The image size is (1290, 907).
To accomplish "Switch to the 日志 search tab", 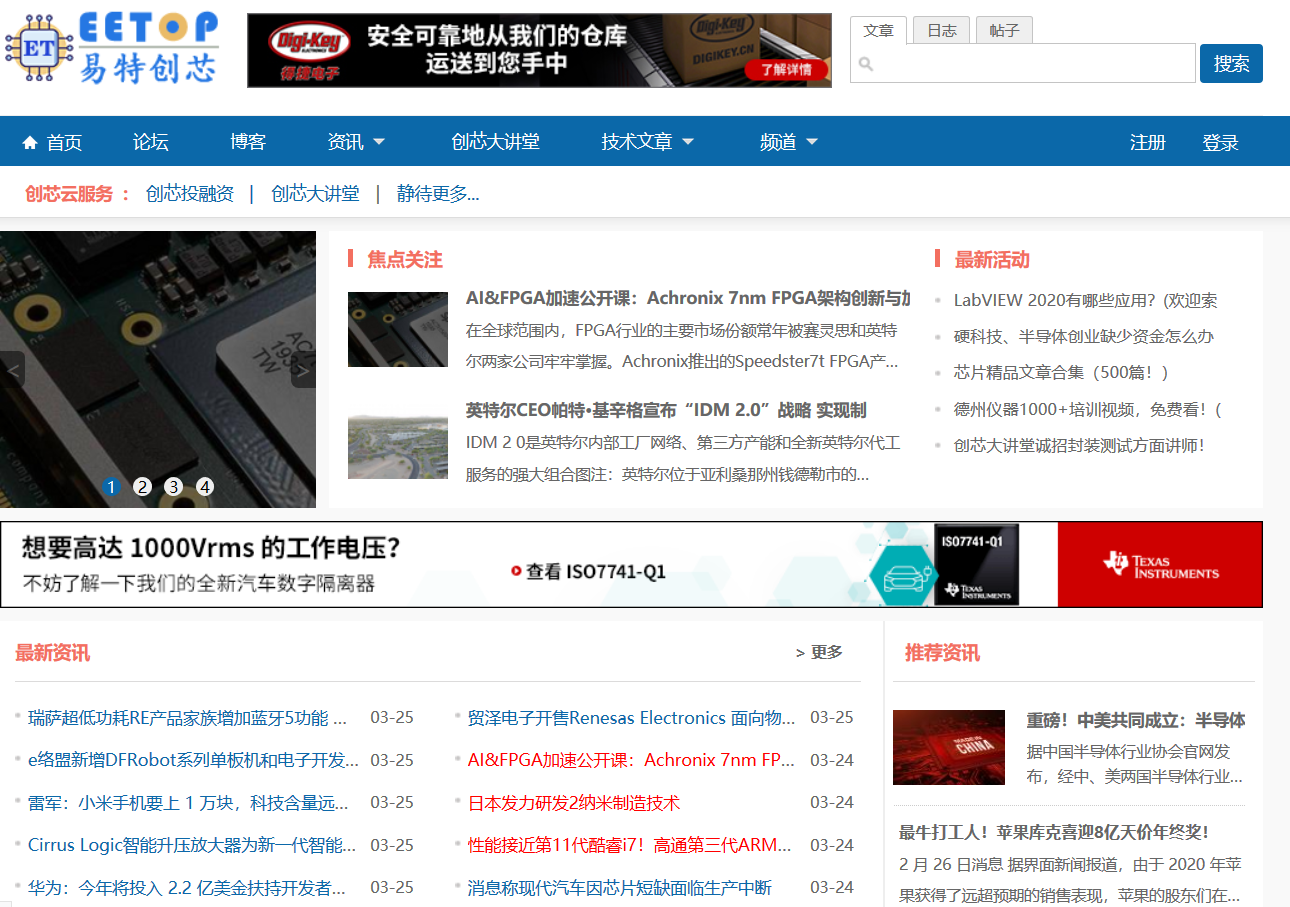I will point(942,30).
